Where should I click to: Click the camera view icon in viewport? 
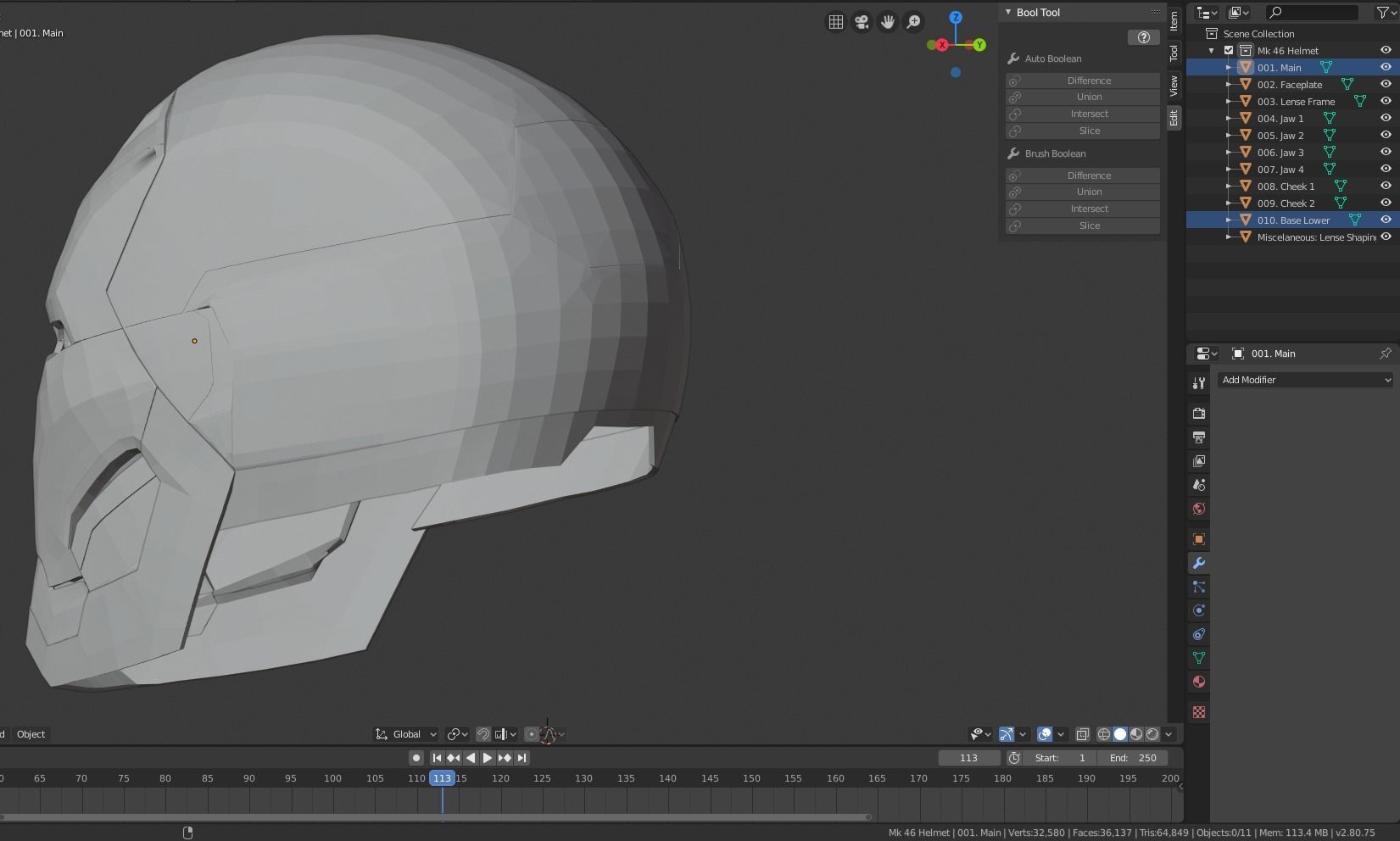[862, 22]
